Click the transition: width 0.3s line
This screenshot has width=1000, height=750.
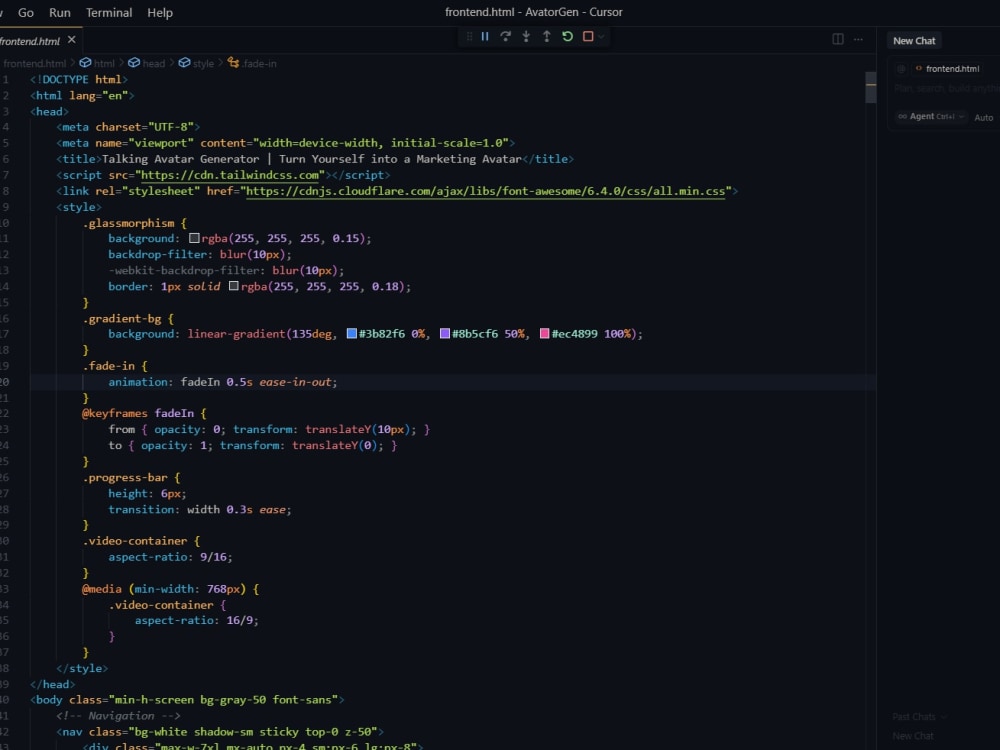[200, 509]
